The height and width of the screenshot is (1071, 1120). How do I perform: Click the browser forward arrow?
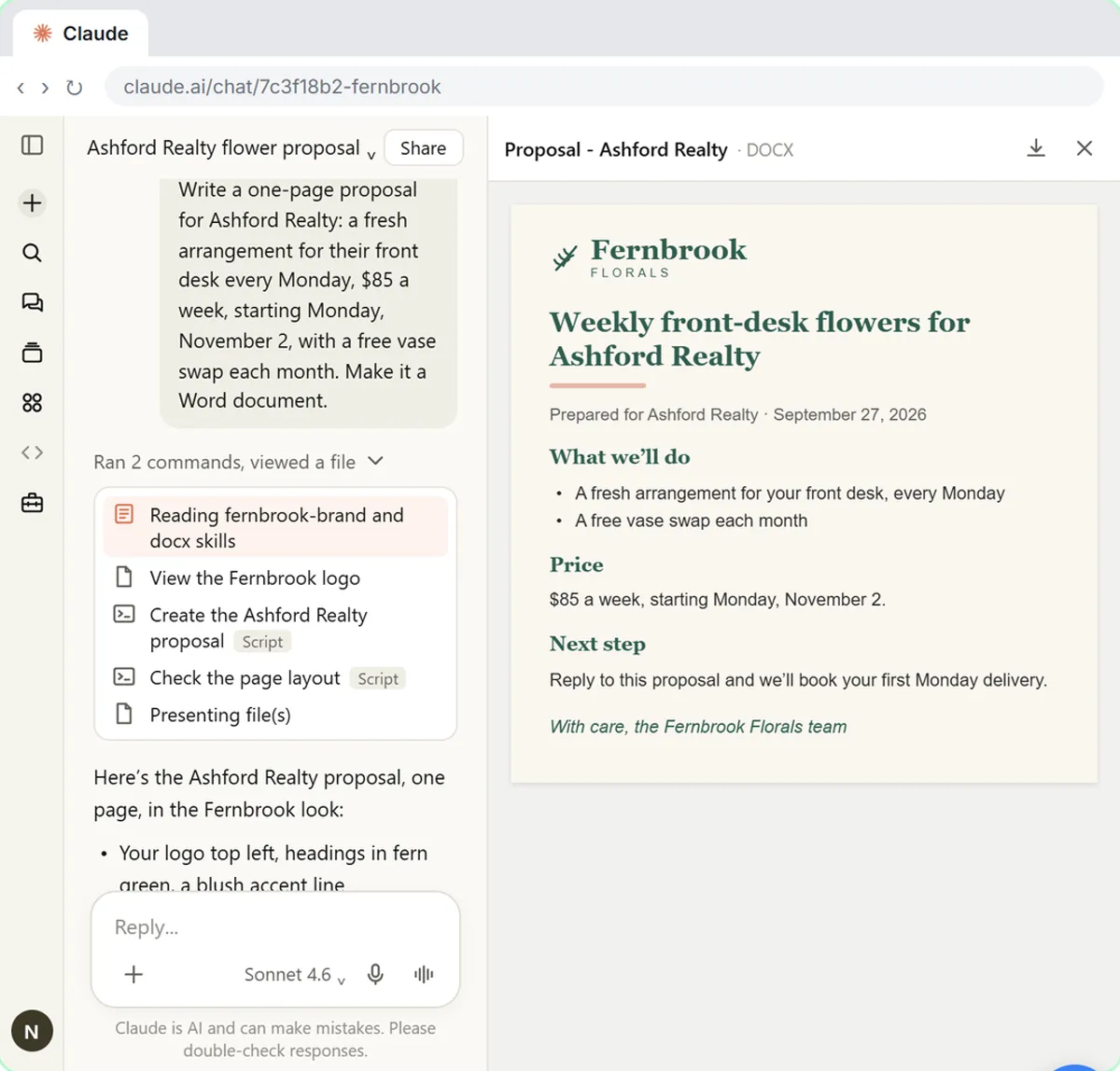pyautogui.click(x=45, y=88)
